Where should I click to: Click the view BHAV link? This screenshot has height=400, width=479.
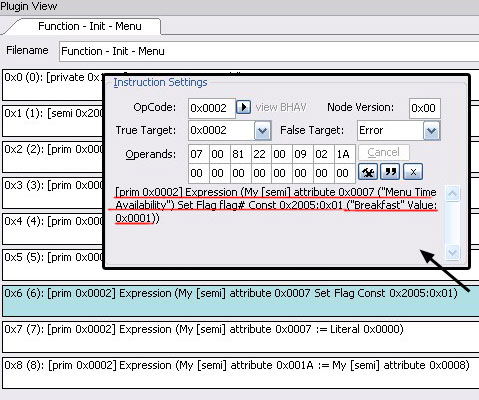[281, 107]
